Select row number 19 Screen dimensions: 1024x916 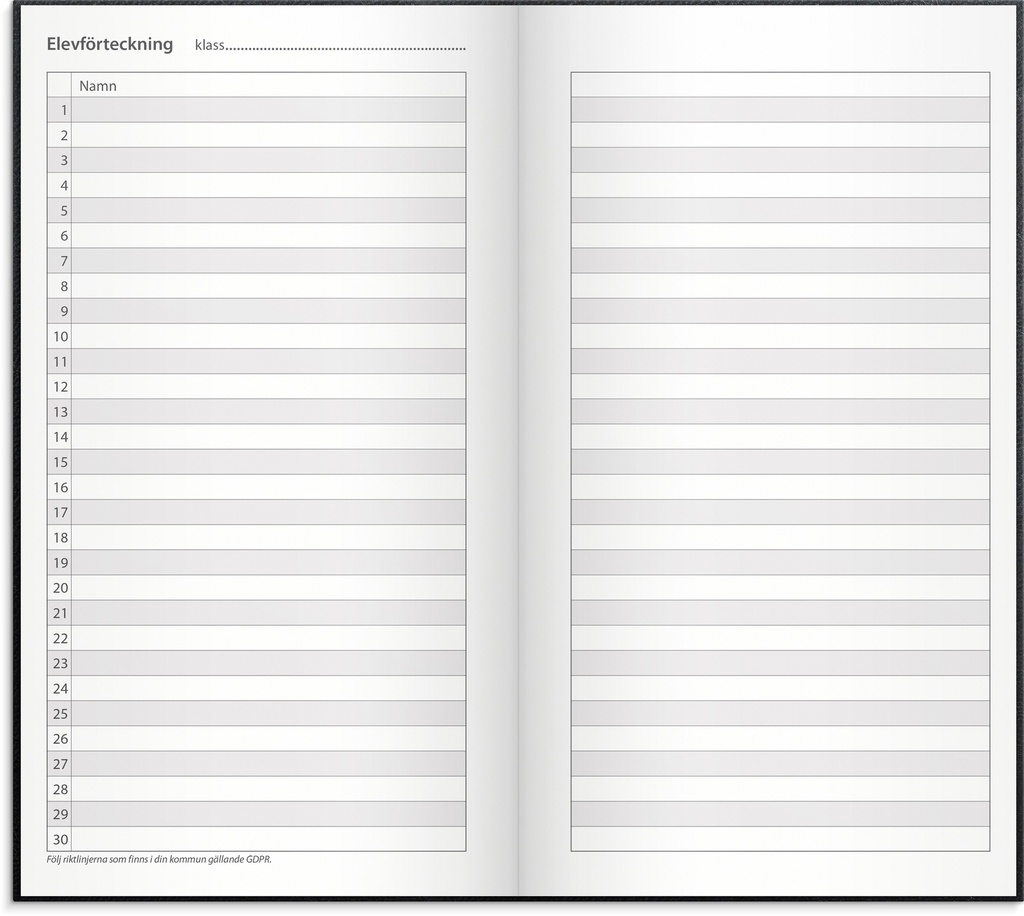(256, 562)
